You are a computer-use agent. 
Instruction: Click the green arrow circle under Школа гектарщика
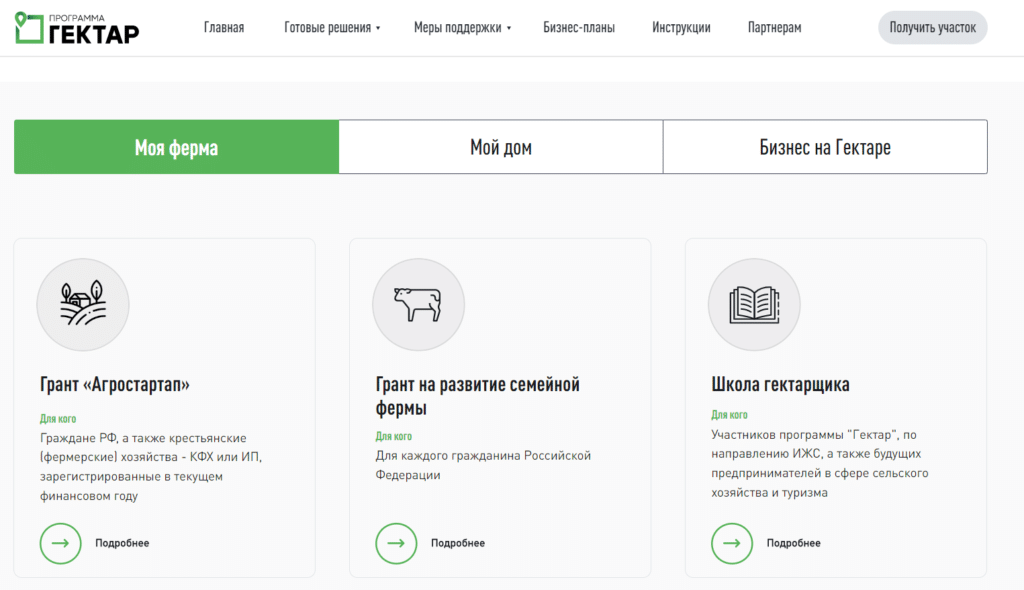731,543
